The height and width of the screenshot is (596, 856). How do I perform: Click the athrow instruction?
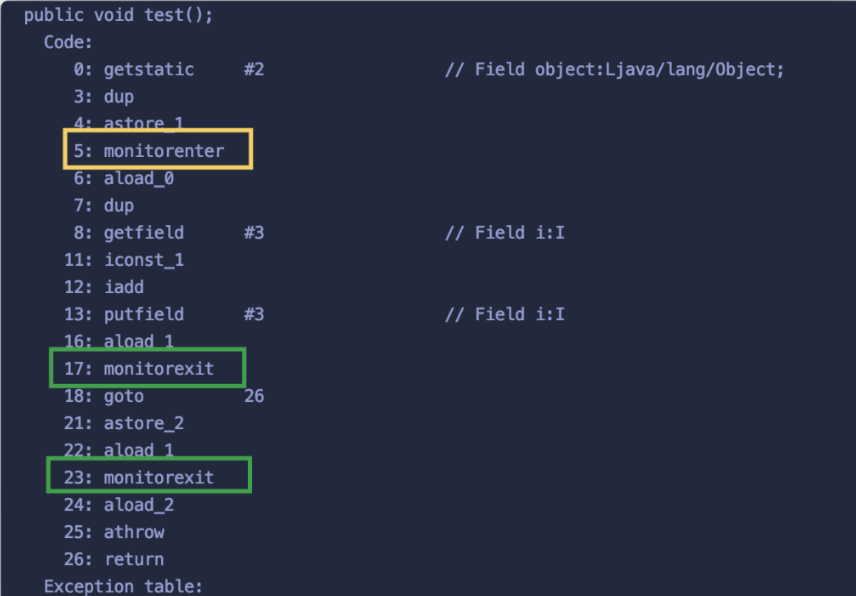tap(114, 532)
